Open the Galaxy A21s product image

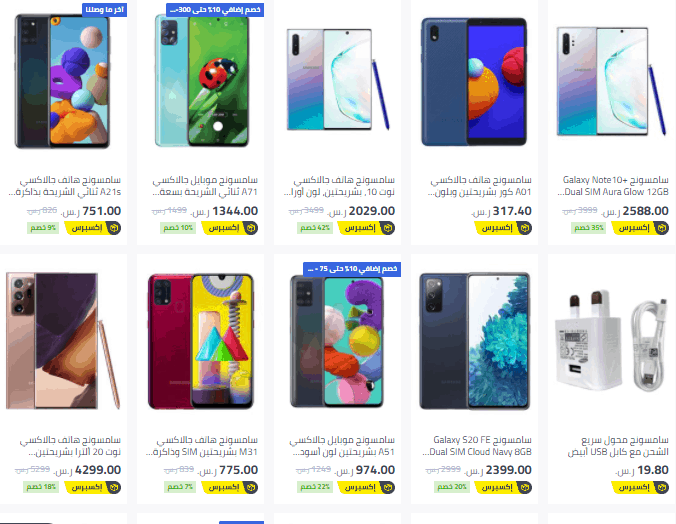(63, 81)
